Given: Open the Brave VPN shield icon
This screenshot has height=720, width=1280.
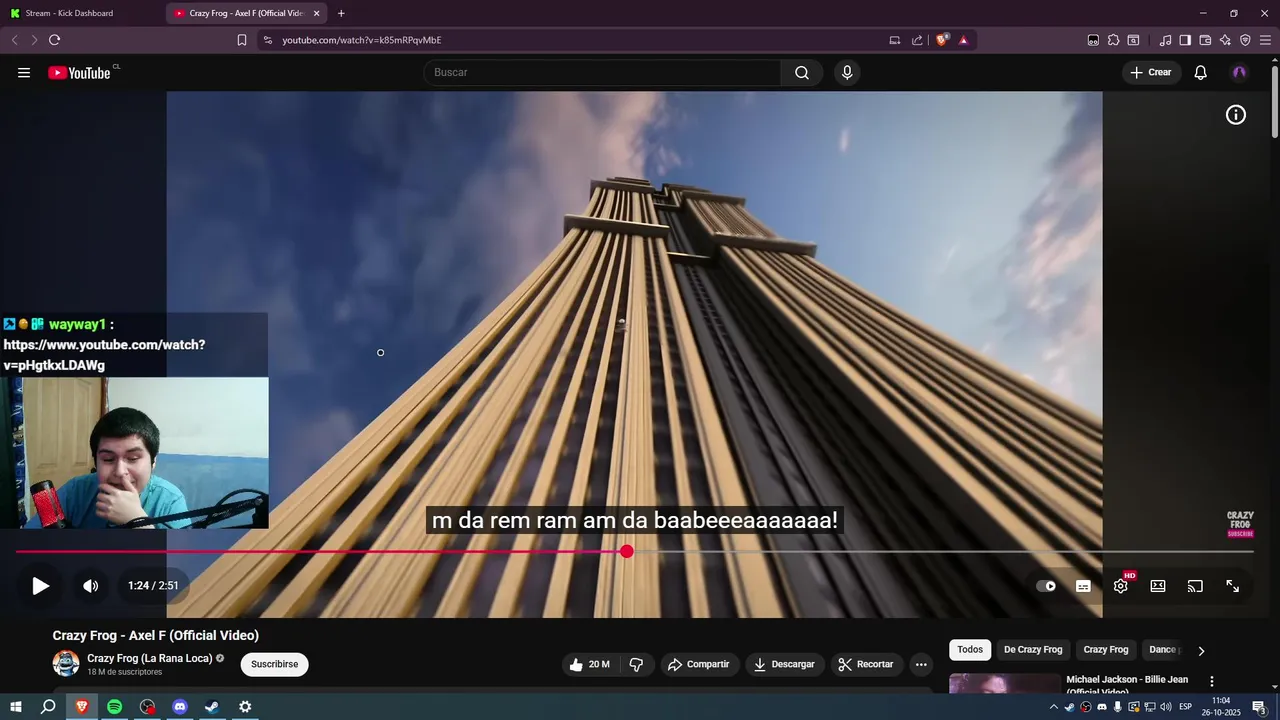Looking at the screenshot, I should [x=1245, y=40].
